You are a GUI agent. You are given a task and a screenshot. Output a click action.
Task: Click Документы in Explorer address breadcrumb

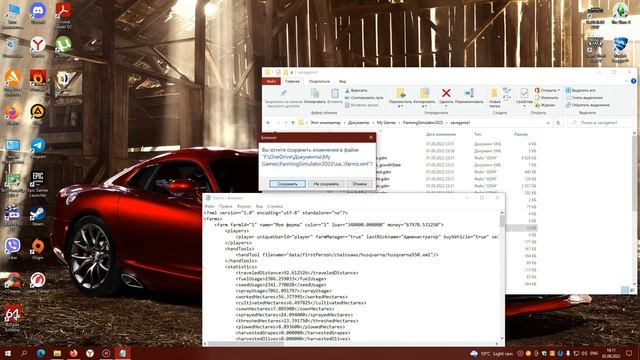tap(358, 122)
